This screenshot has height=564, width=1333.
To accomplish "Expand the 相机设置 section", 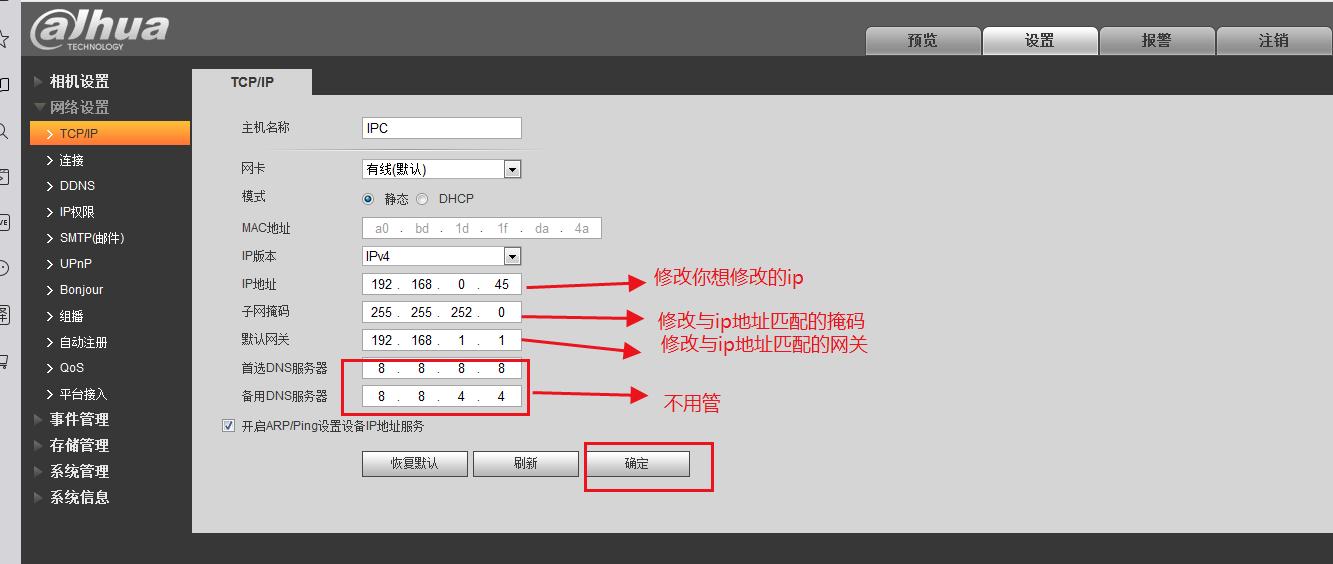I will (x=79, y=82).
